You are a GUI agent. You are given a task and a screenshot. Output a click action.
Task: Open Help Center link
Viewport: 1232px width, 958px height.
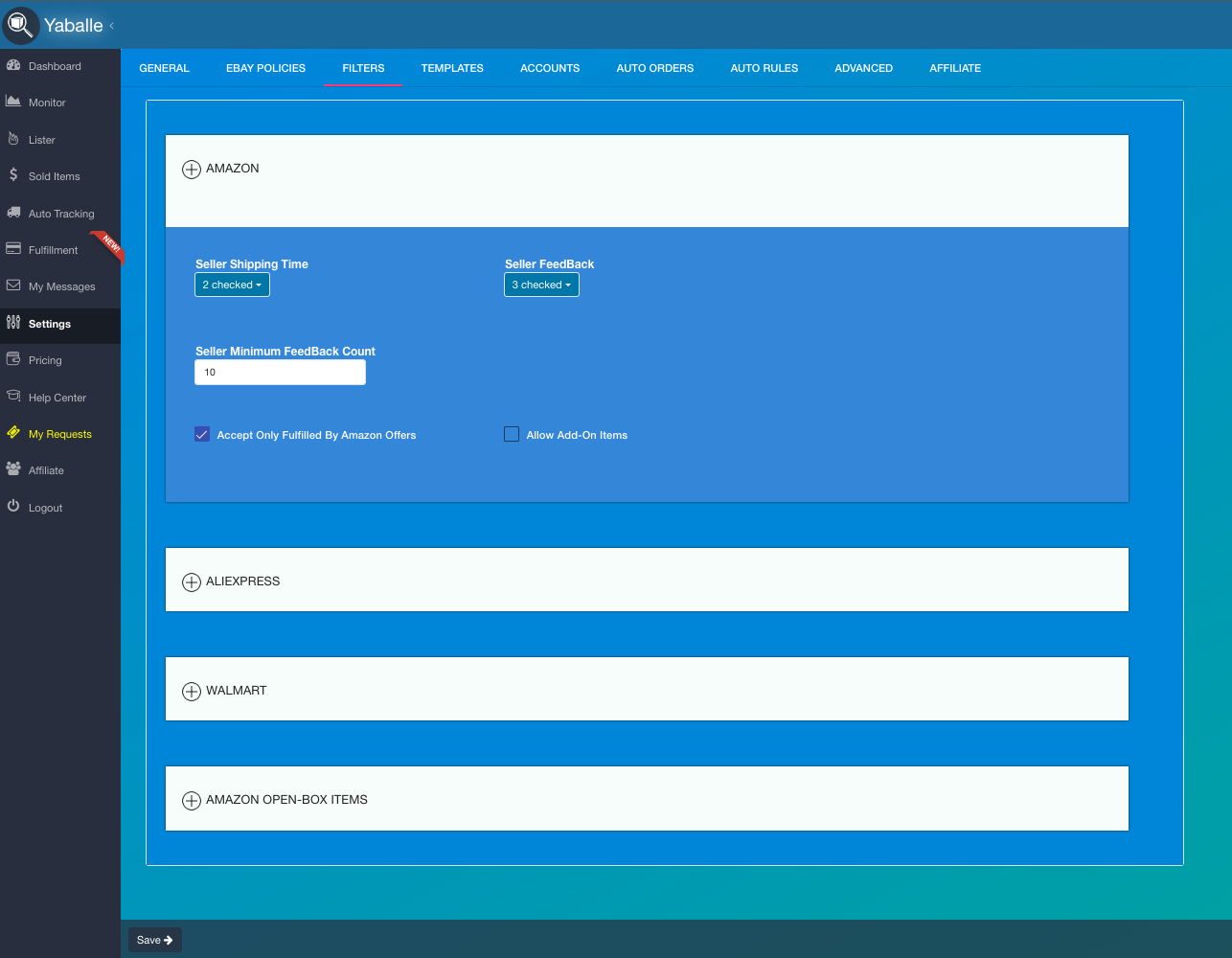click(60, 397)
